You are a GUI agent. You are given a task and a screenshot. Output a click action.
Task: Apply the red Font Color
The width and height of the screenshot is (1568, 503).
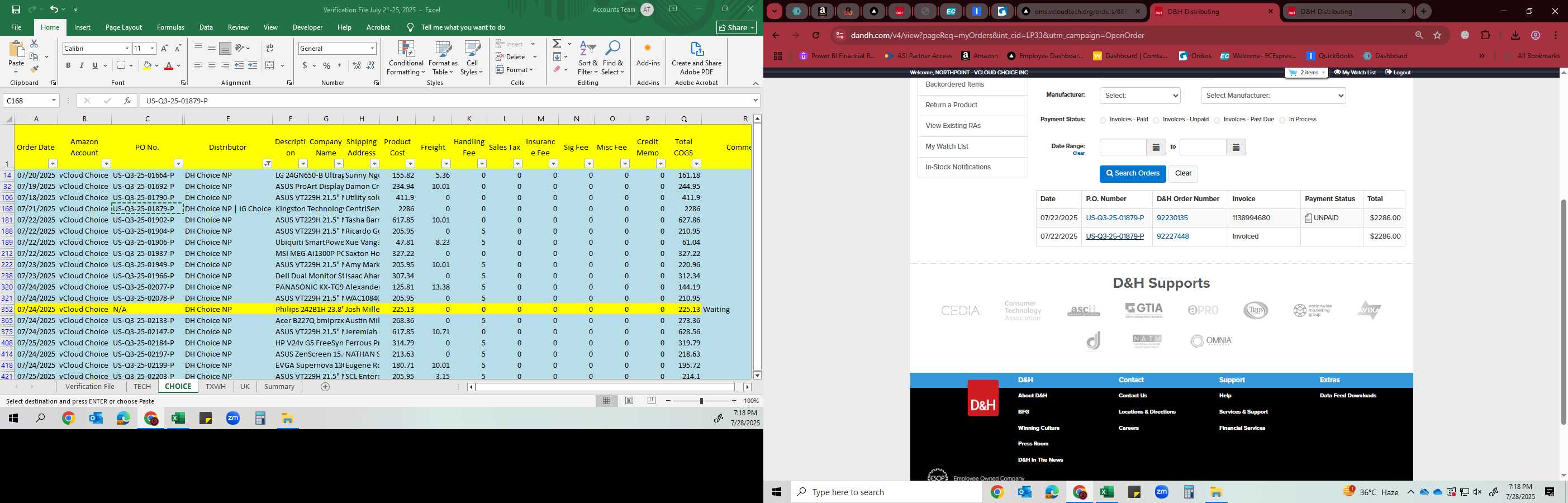point(169,65)
